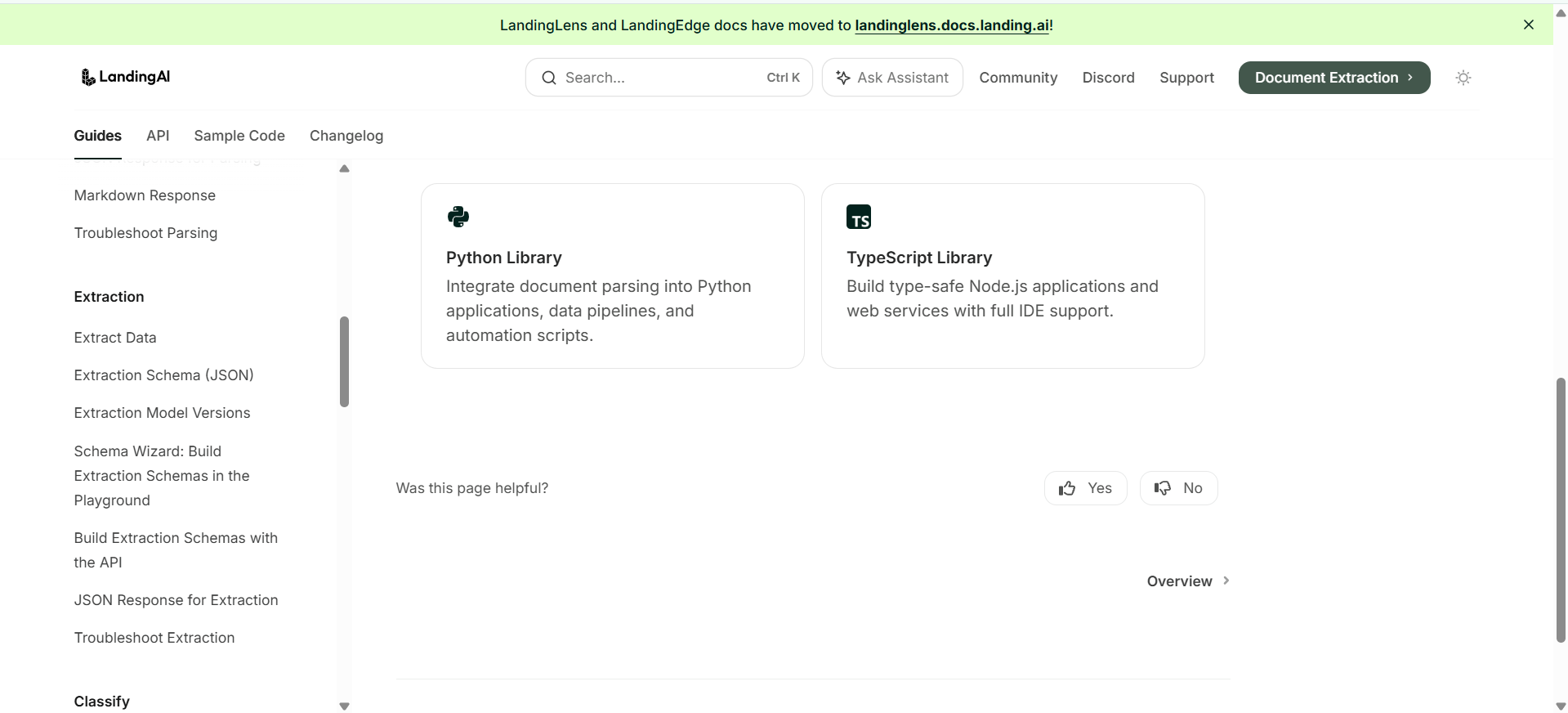This screenshot has width=1568, height=713.
Task: Open Markdown Response in the sidebar
Action: pyautogui.click(x=145, y=195)
